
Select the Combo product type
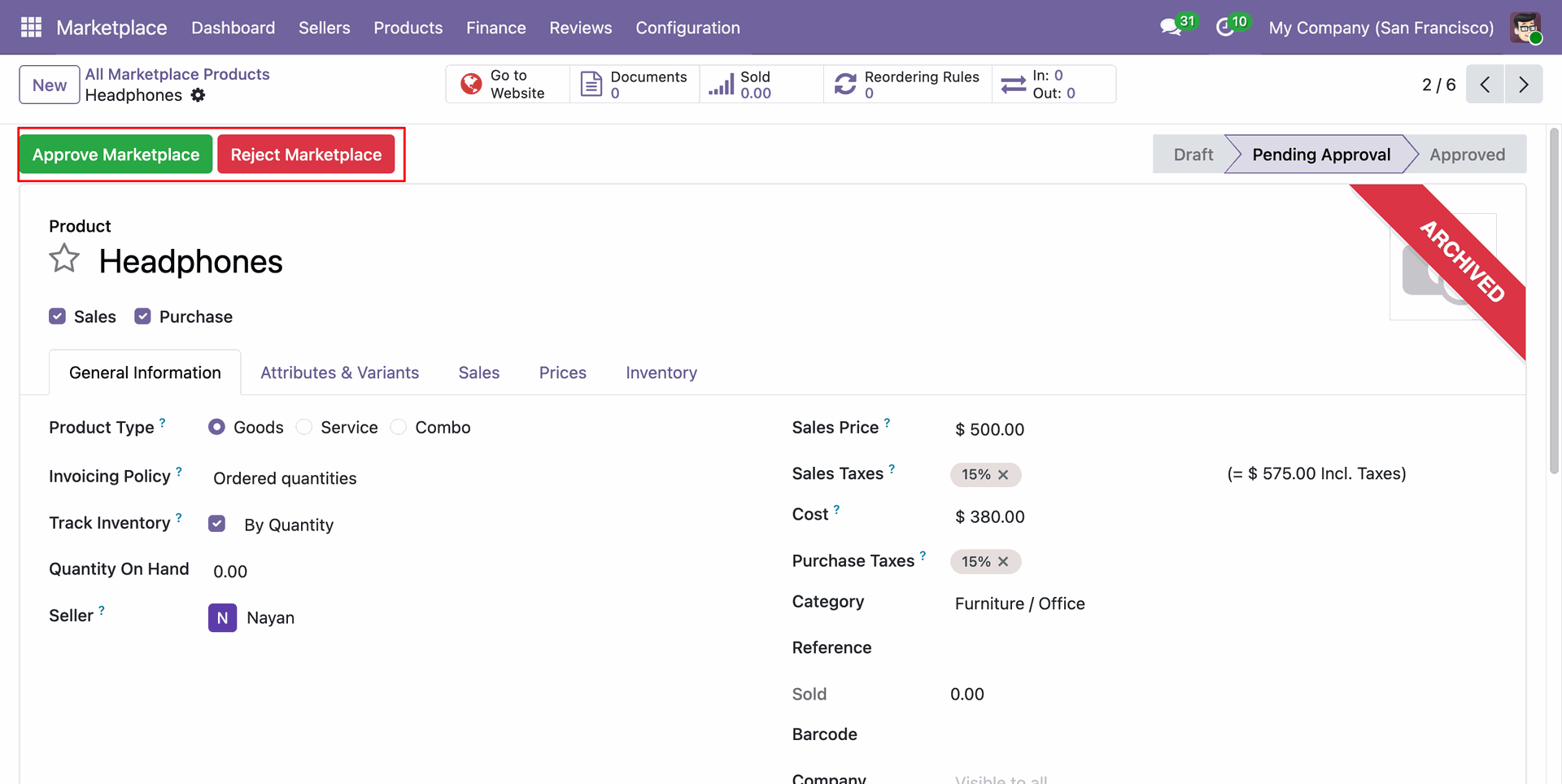[398, 427]
